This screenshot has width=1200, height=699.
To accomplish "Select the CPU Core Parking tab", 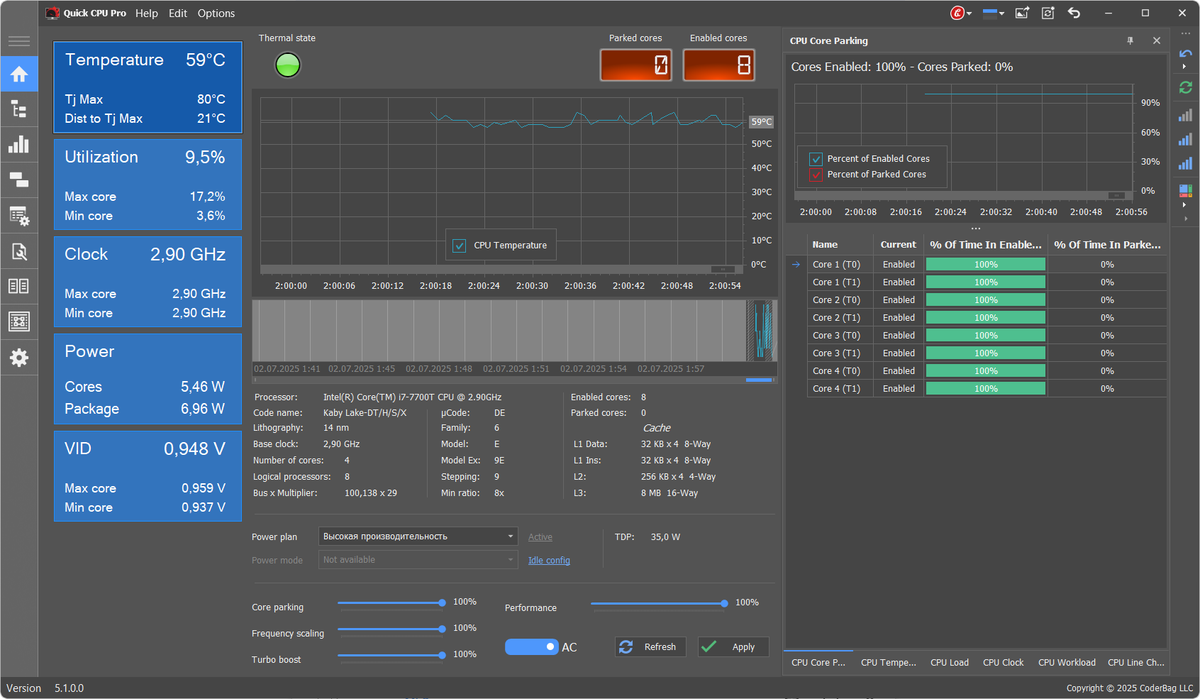I will [x=818, y=662].
